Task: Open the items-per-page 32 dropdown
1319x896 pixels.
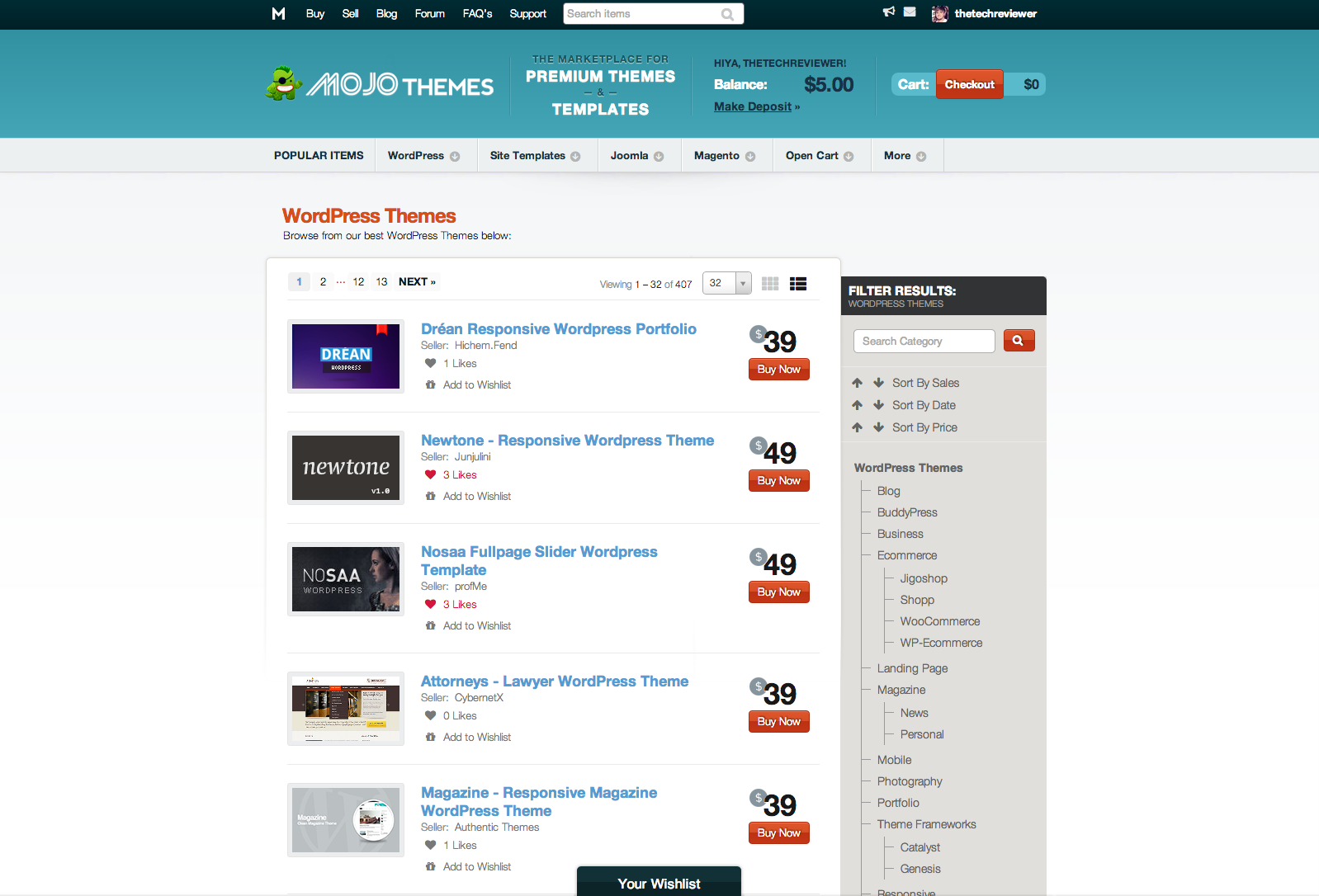Action: [x=727, y=283]
